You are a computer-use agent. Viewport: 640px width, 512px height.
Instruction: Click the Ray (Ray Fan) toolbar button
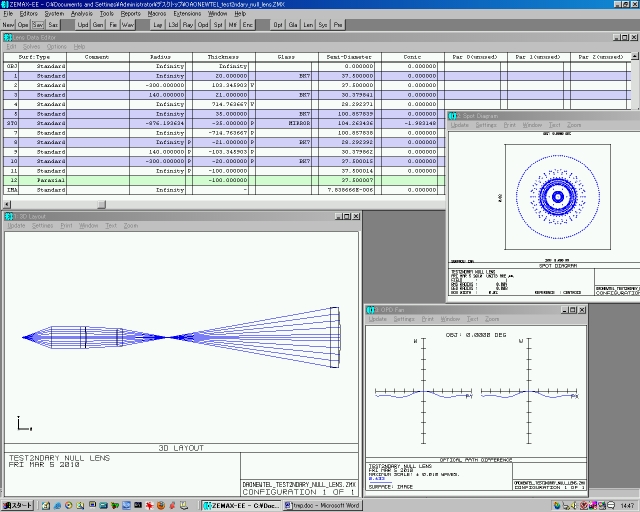(188, 25)
